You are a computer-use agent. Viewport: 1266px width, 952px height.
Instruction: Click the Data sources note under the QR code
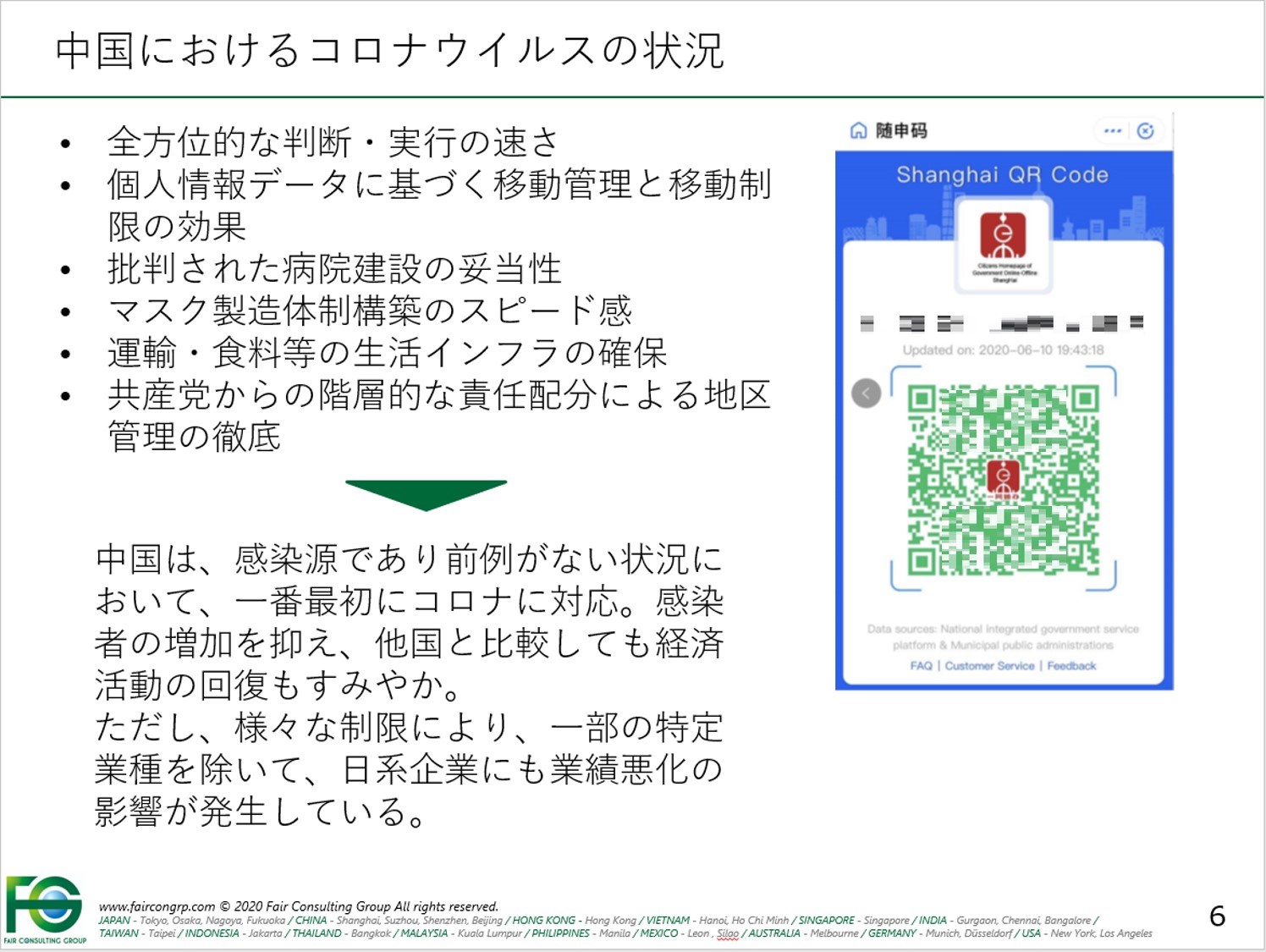point(1003,636)
